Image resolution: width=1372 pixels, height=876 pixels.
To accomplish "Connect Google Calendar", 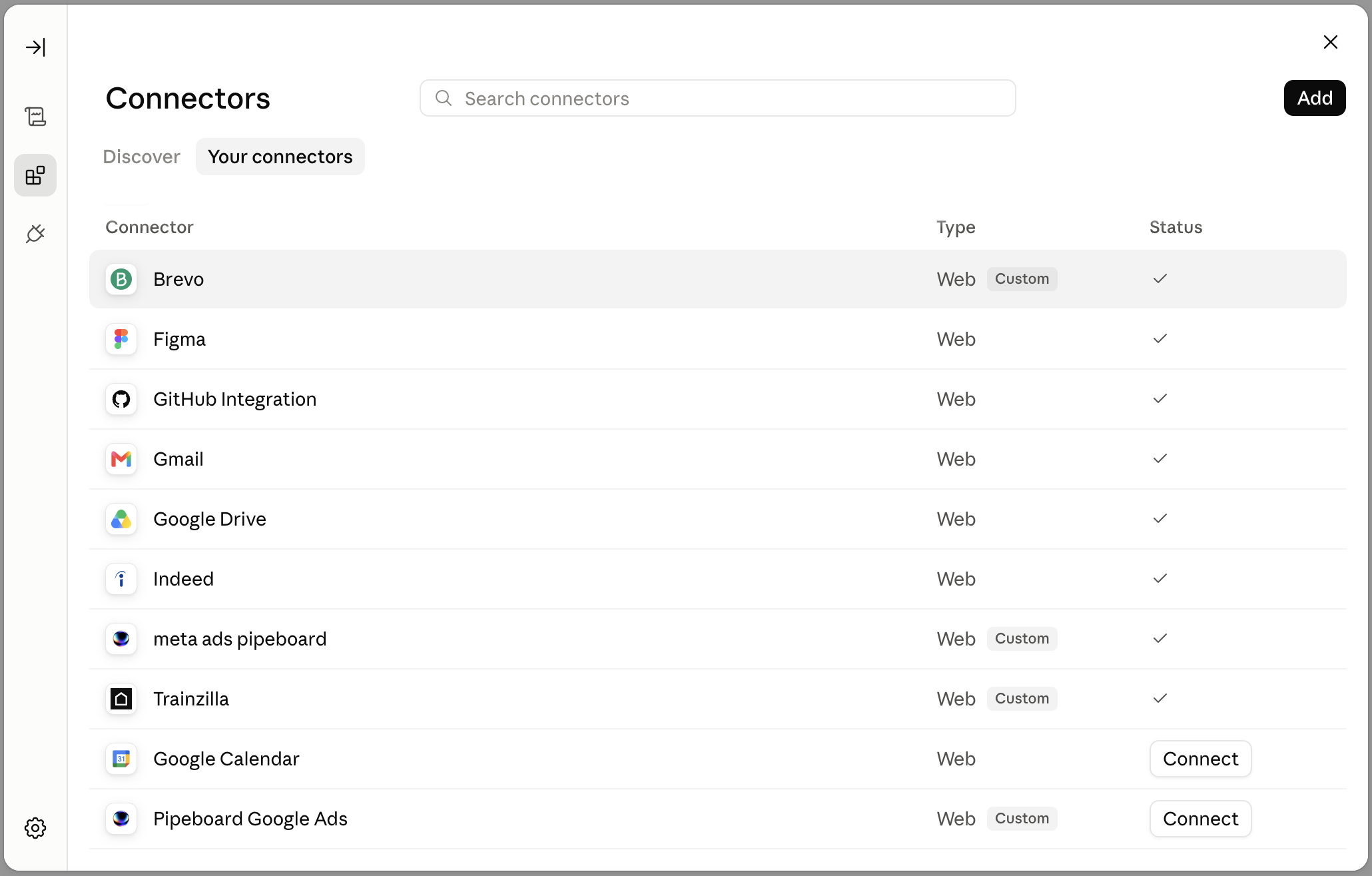I will (x=1201, y=759).
